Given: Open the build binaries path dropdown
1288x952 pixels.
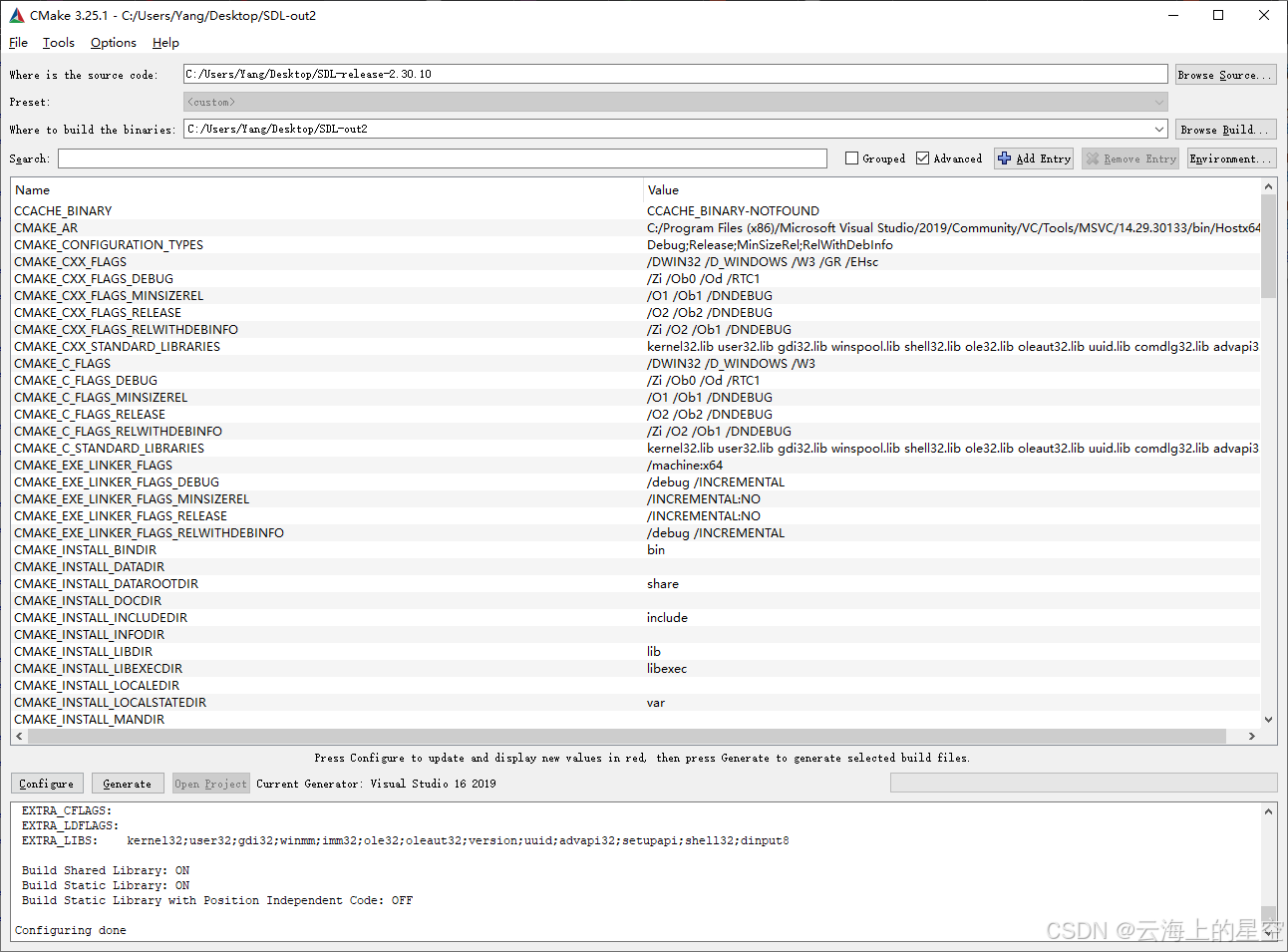Looking at the screenshot, I should (x=1159, y=129).
